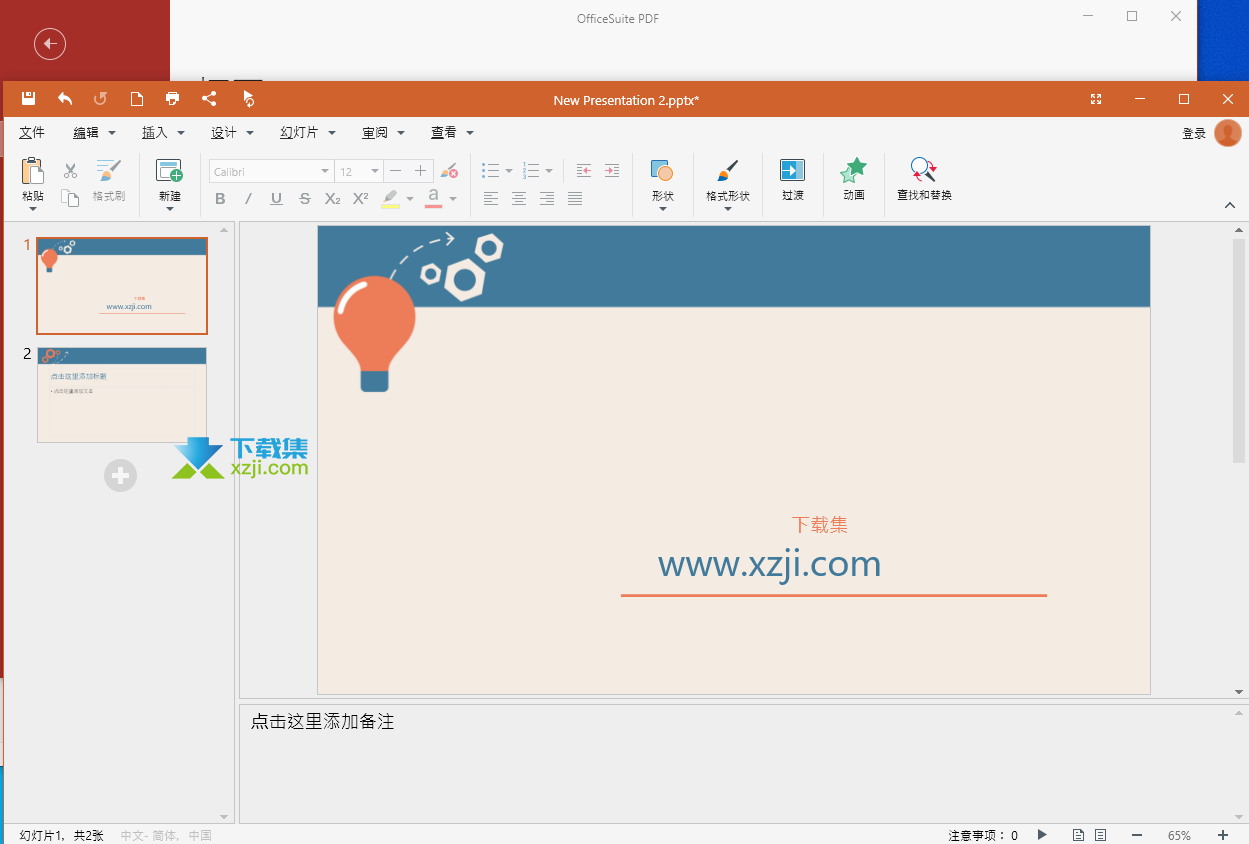The image size is (1249, 844).
Task: Decrease the indent level
Action: point(584,171)
